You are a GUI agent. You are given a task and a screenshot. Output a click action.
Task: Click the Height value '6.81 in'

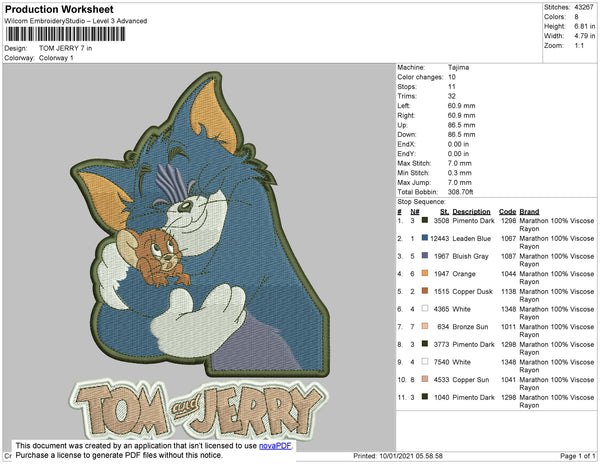click(585, 26)
